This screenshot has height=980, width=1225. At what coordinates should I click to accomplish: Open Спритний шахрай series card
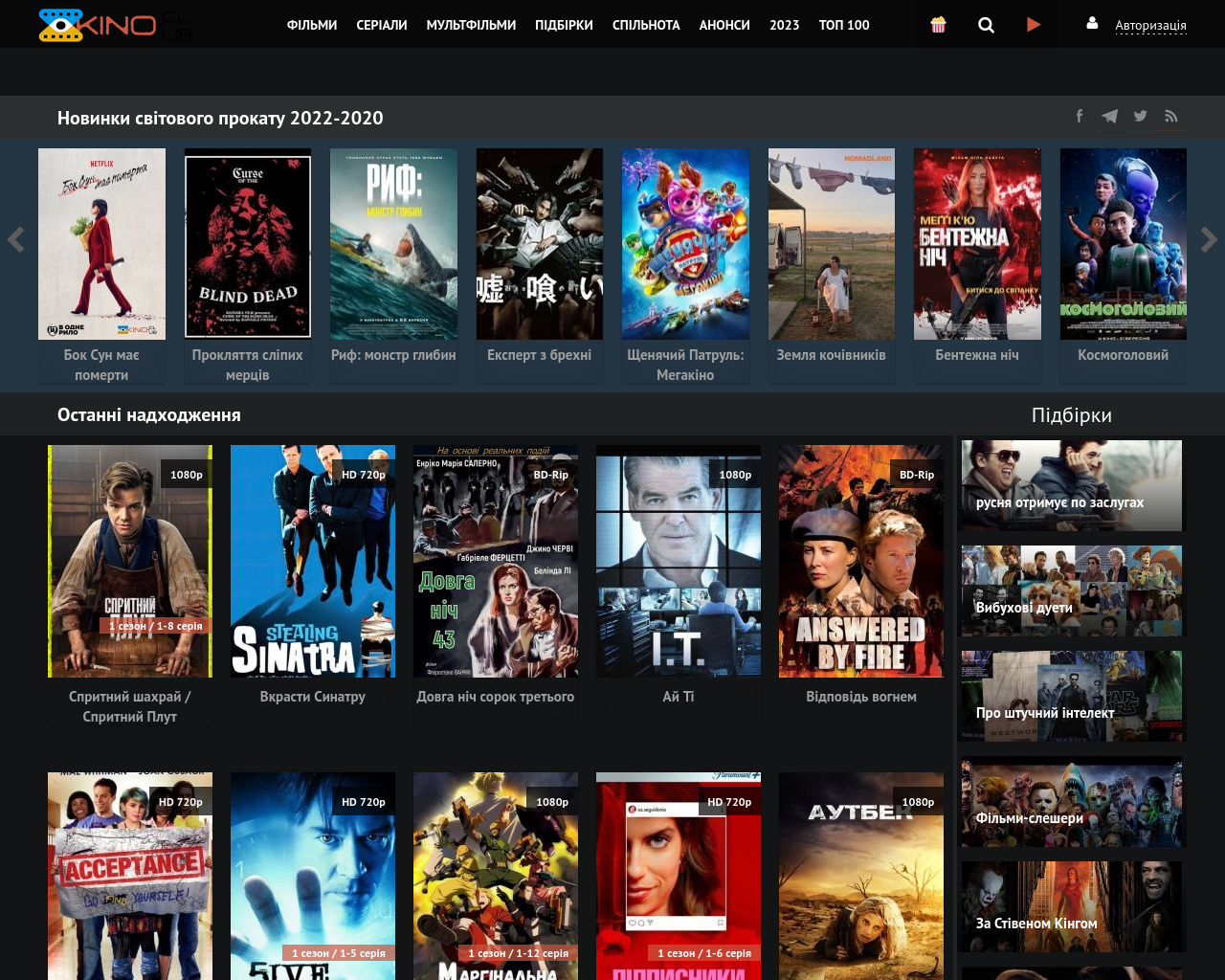pos(130,561)
